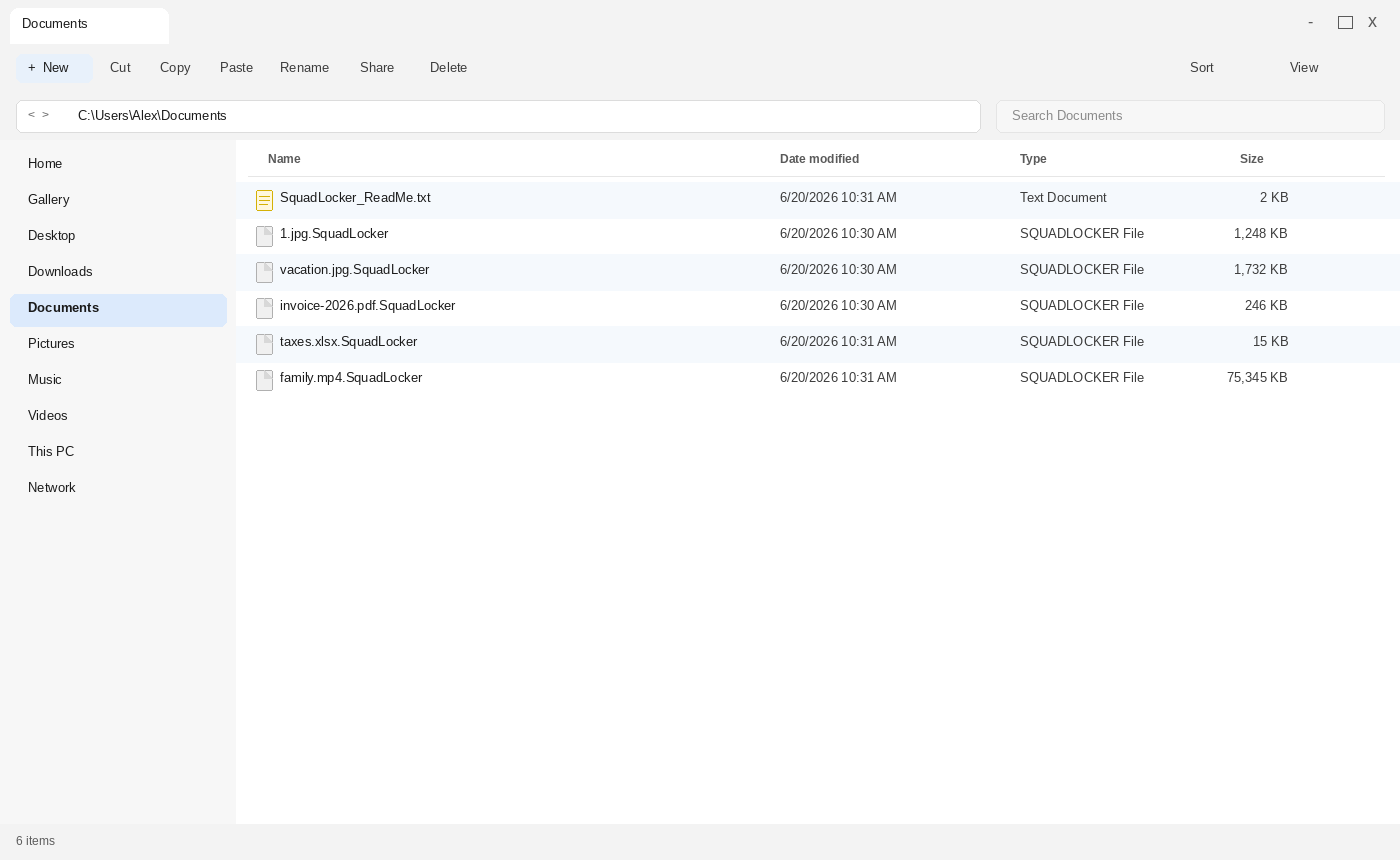Open Videos in the sidebar
Screen dimensions: 1400x860
pos(118,416)
